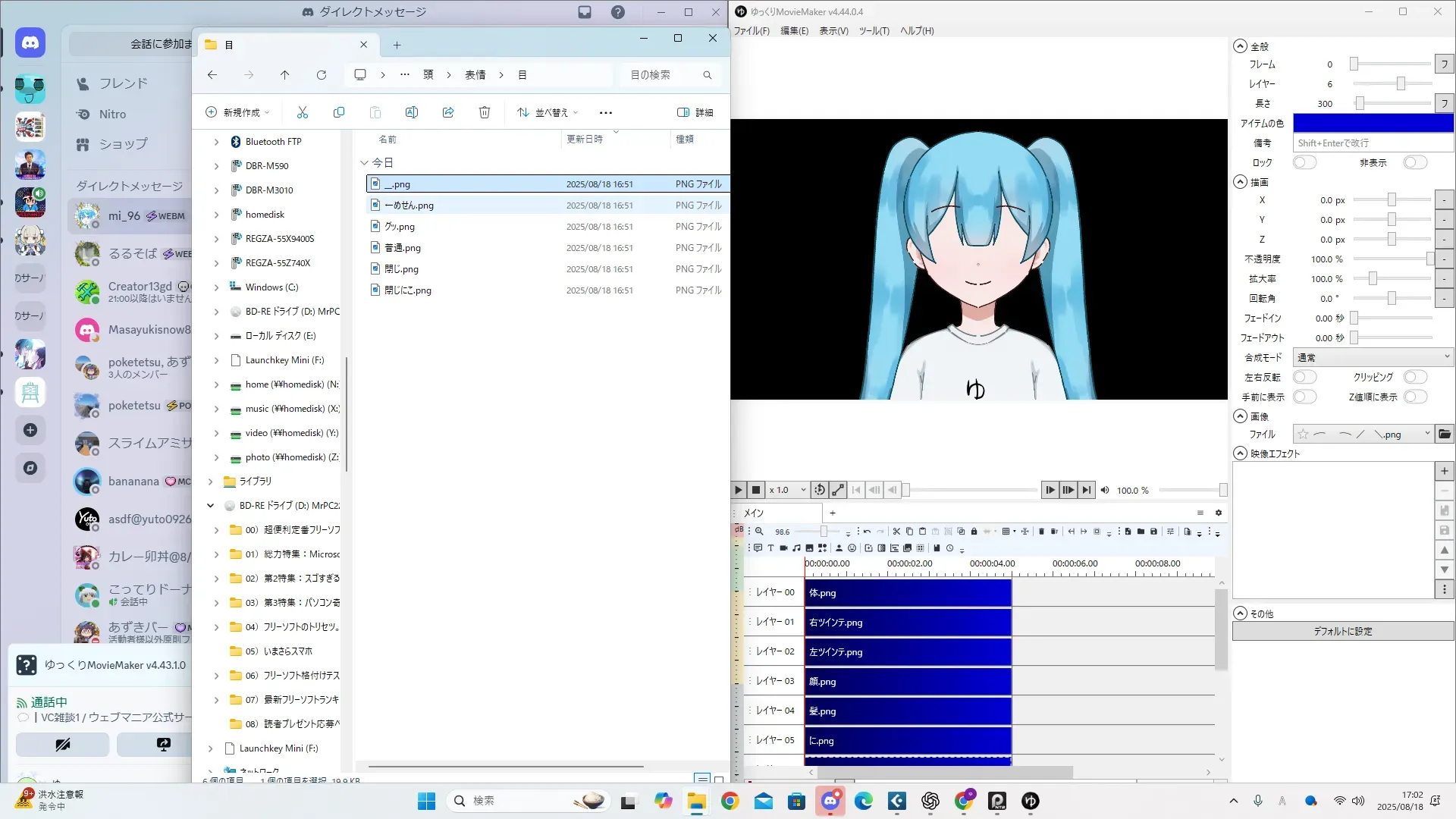Click the scissors cut icon in the timeline toolbar
The width and height of the screenshot is (1456, 819).
[x=896, y=532]
